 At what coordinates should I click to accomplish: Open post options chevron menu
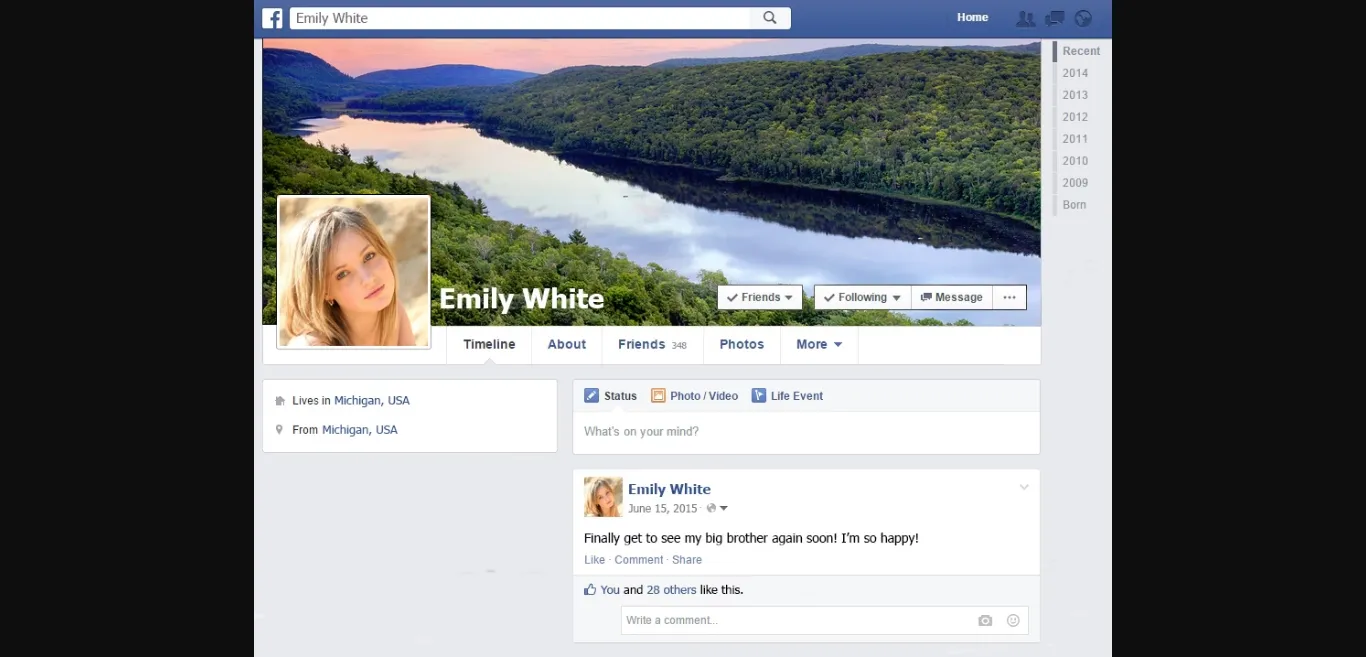[x=1024, y=488]
